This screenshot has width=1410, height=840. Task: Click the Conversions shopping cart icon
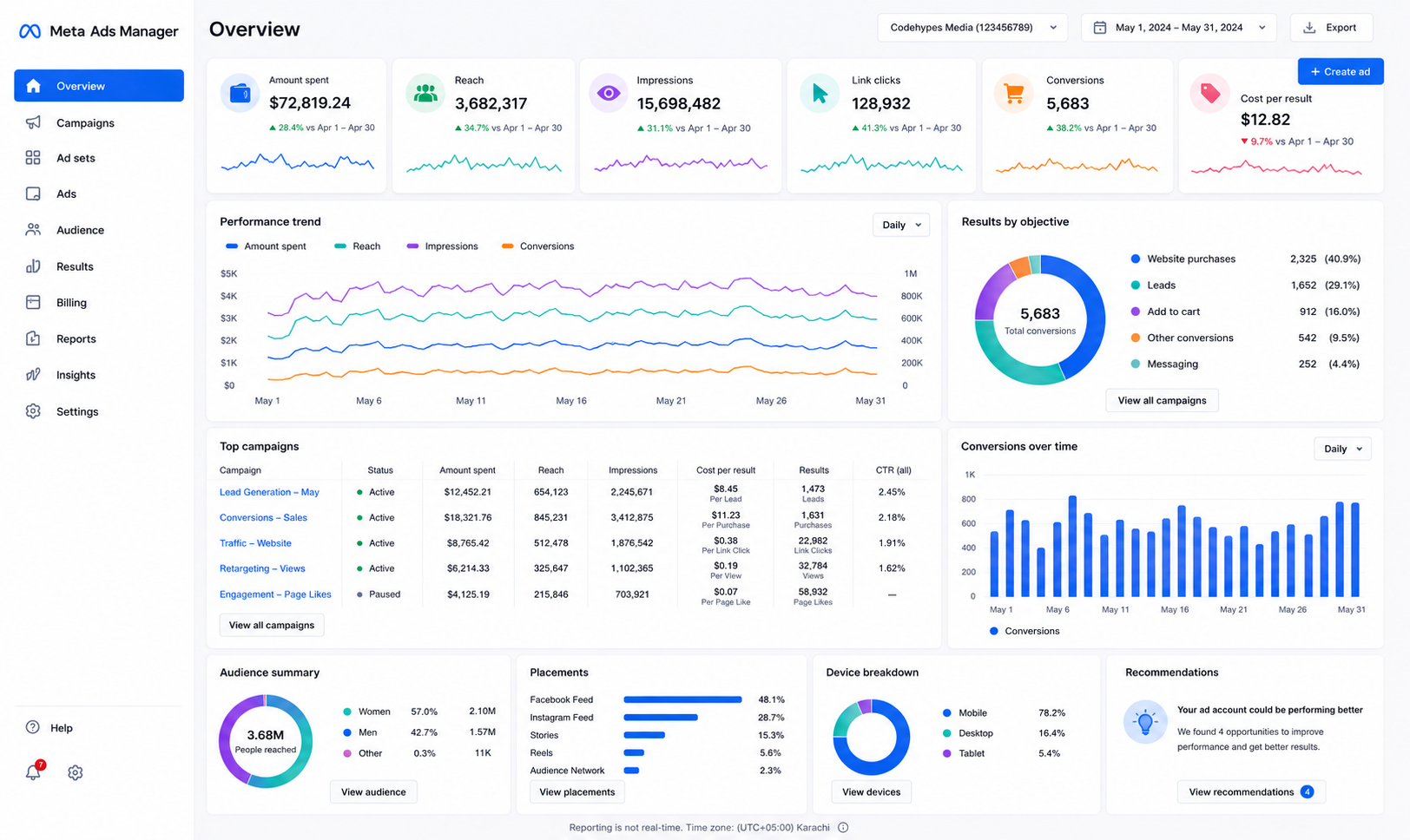point(1013,93)
